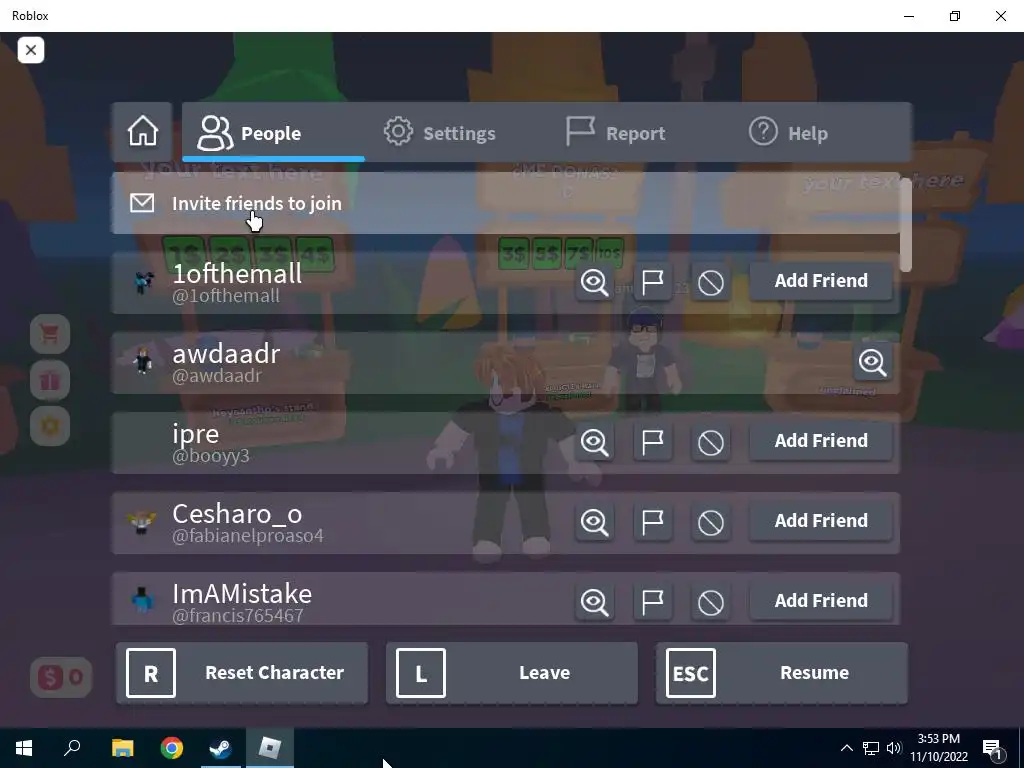Viewport: 1024px width, 768px height.
Task: Open Chrome from taskbar
Action: tap(172, 748)
